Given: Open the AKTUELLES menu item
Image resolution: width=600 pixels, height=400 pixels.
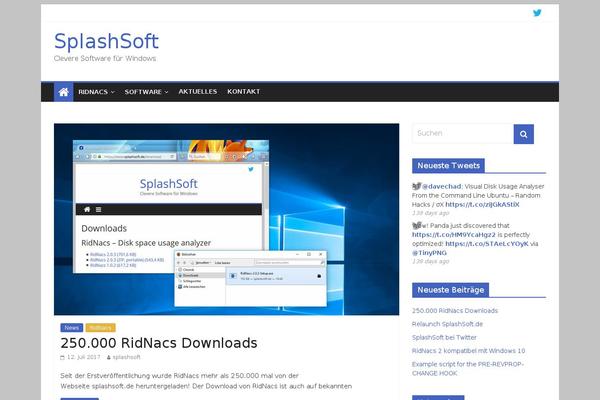Looking at the screenshot, I should click(x=197, y=91).
